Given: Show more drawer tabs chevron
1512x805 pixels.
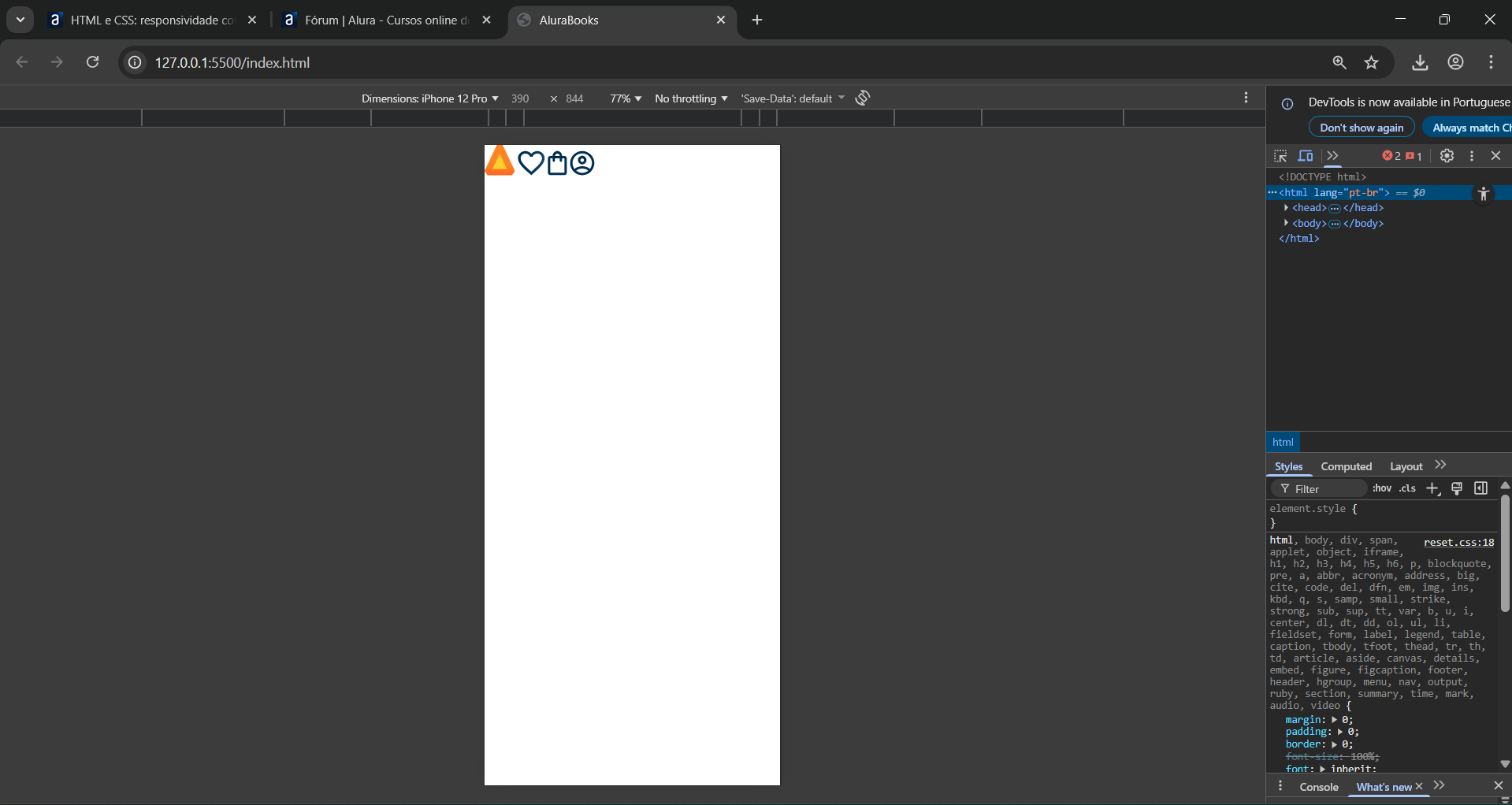Looking at the screenshot, I should click(1439, 785).
